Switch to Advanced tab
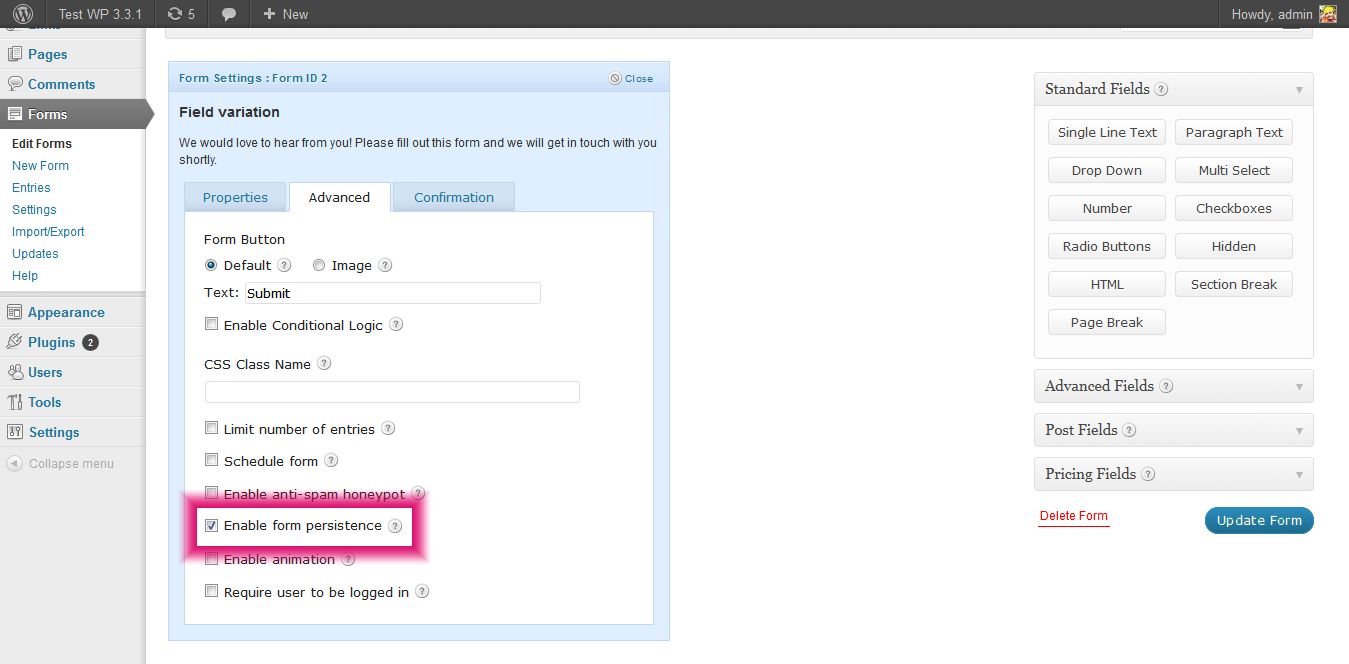The image size is (1349, 664). coord(339,197)
